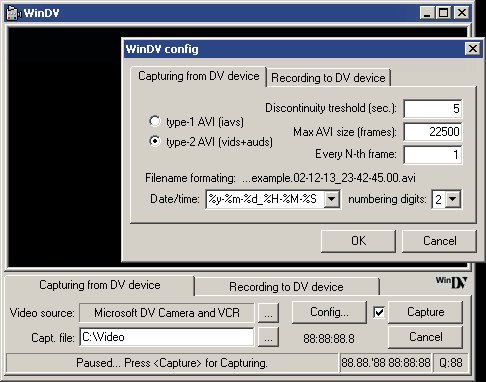Switch to Recording to DV device config tab
The width and height of the screenshot is (486, 382).
(328, 78)
